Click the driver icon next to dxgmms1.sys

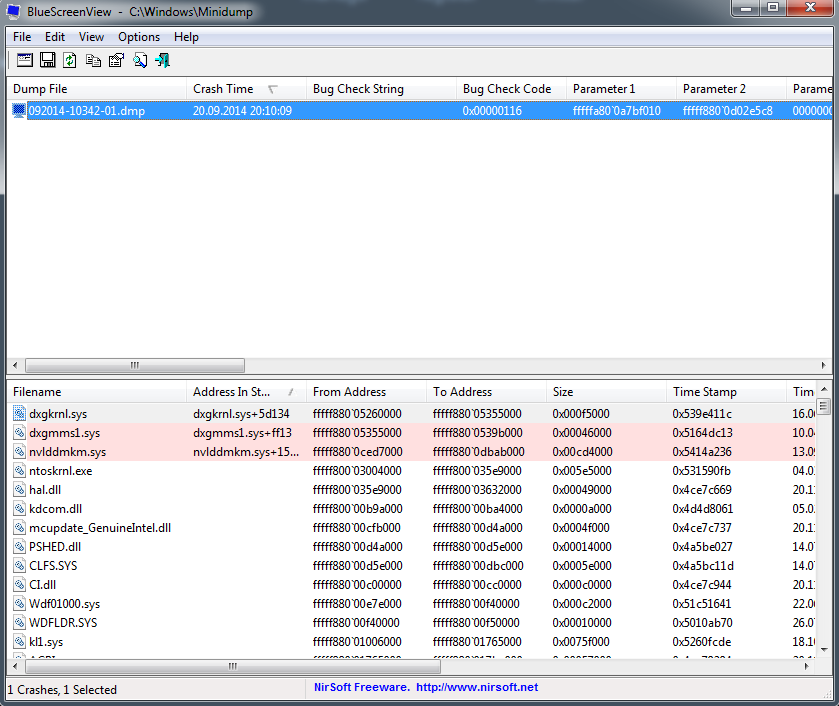coord(20,432)
